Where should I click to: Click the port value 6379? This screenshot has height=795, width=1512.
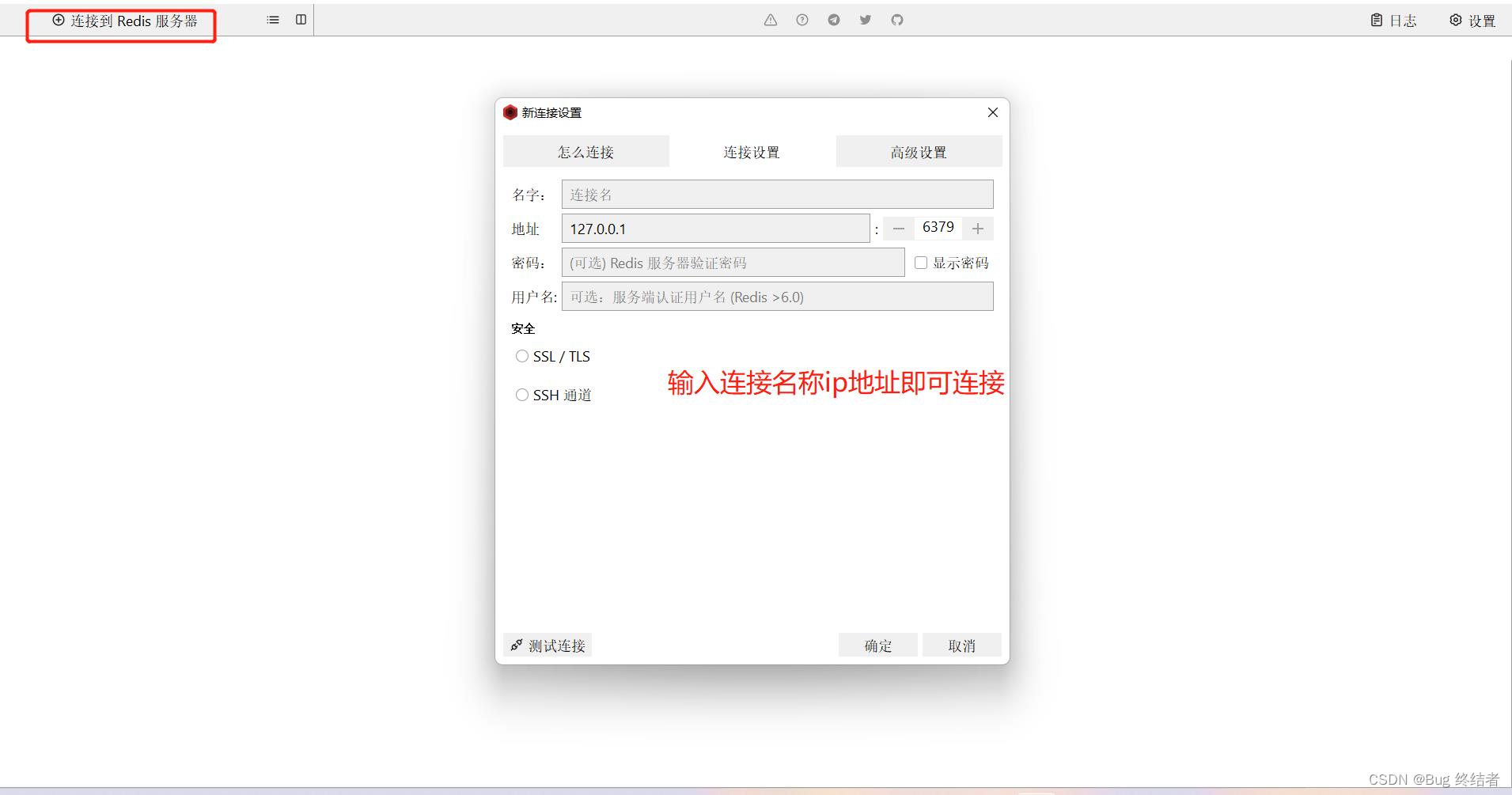pos(938,228)
